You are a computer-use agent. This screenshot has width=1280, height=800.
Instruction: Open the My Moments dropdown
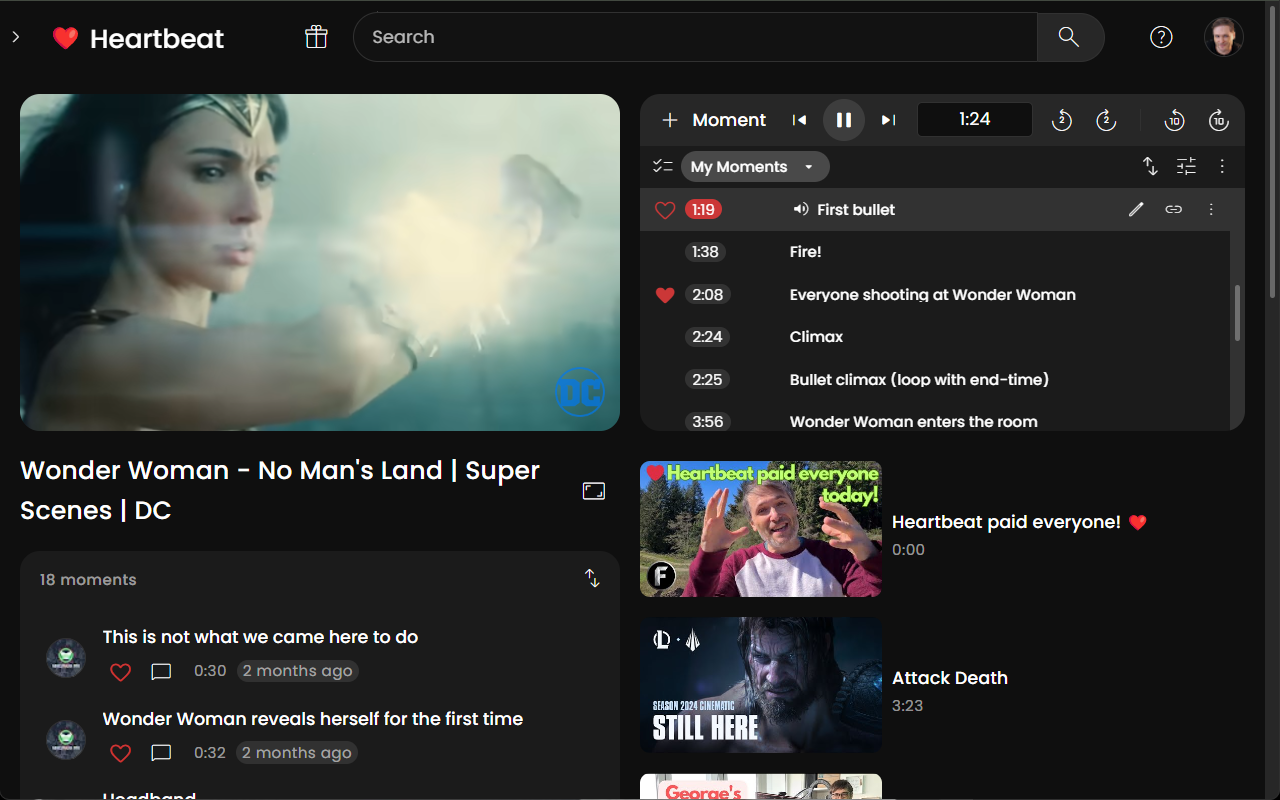pyautogui.click(x=755, y=167)
